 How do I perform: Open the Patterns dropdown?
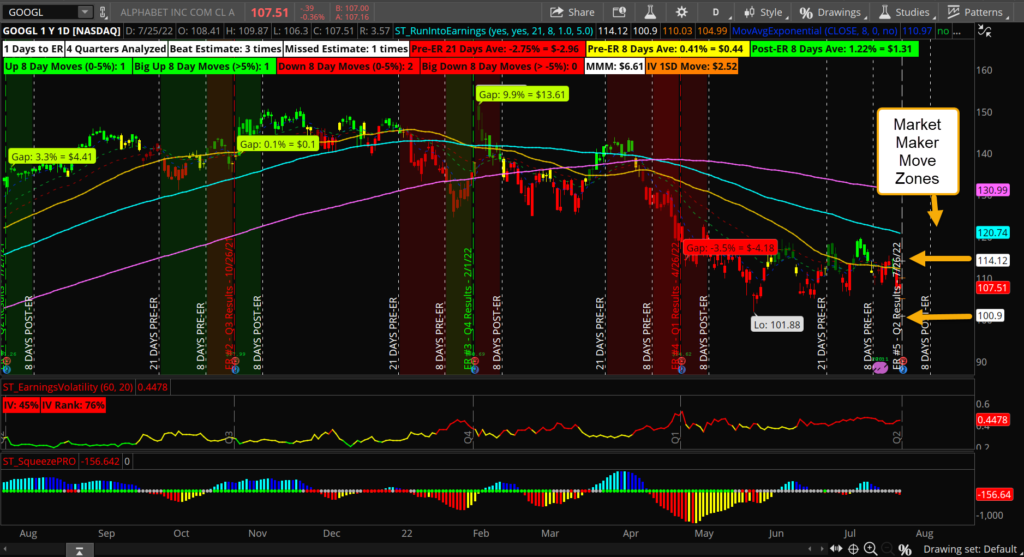(976, 12)
